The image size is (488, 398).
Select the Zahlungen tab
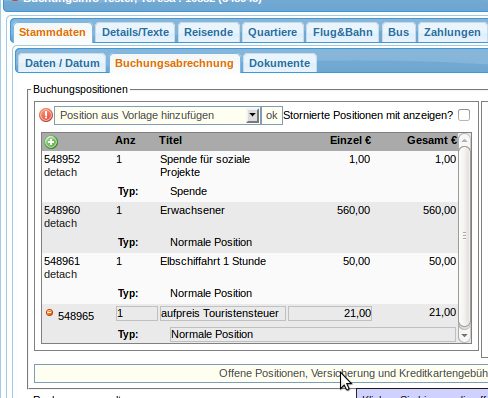[452, 32]
